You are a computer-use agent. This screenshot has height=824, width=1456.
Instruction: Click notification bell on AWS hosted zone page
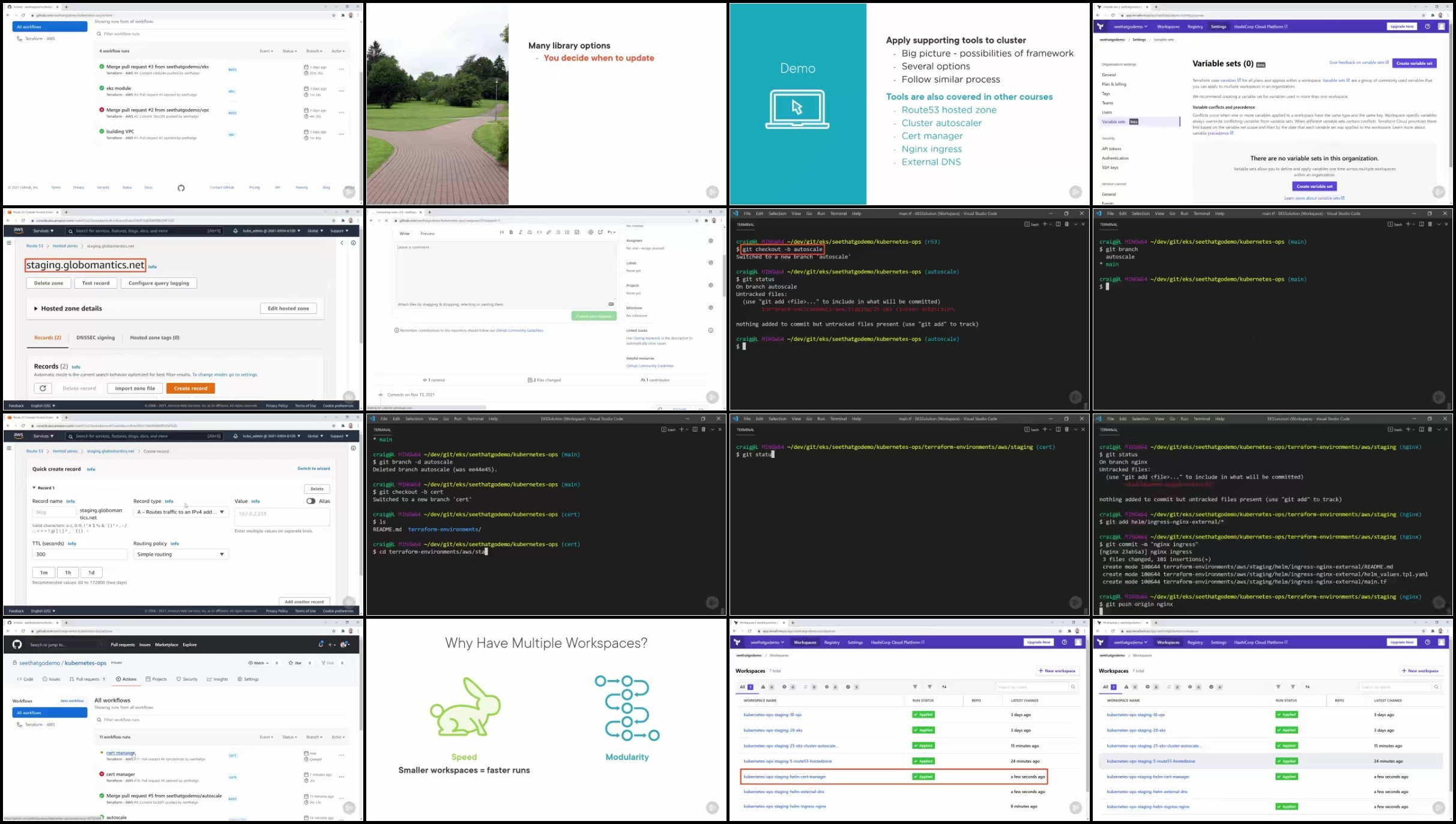[x=235, y=231]
